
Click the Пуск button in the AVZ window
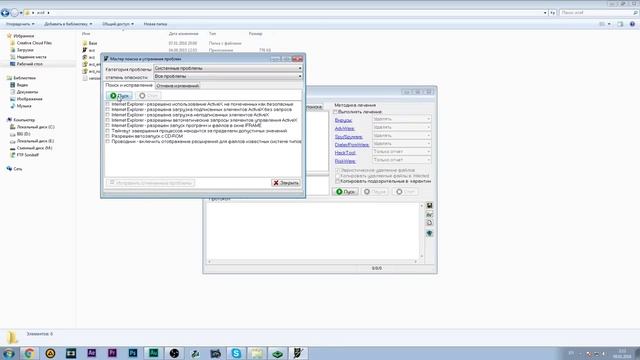(x=345, y=192)
